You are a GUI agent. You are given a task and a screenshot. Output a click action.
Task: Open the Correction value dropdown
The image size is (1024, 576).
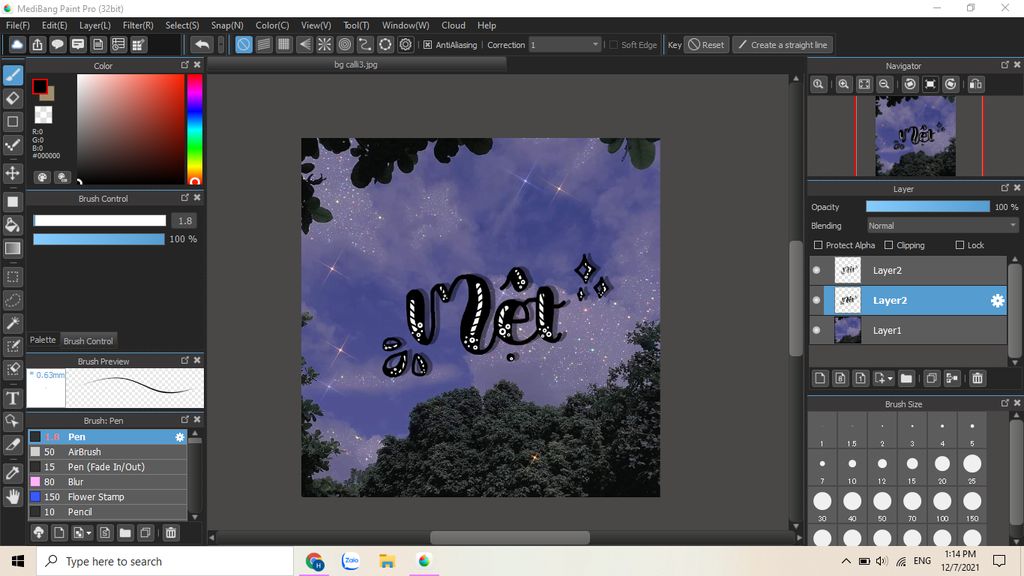point(564,45)
